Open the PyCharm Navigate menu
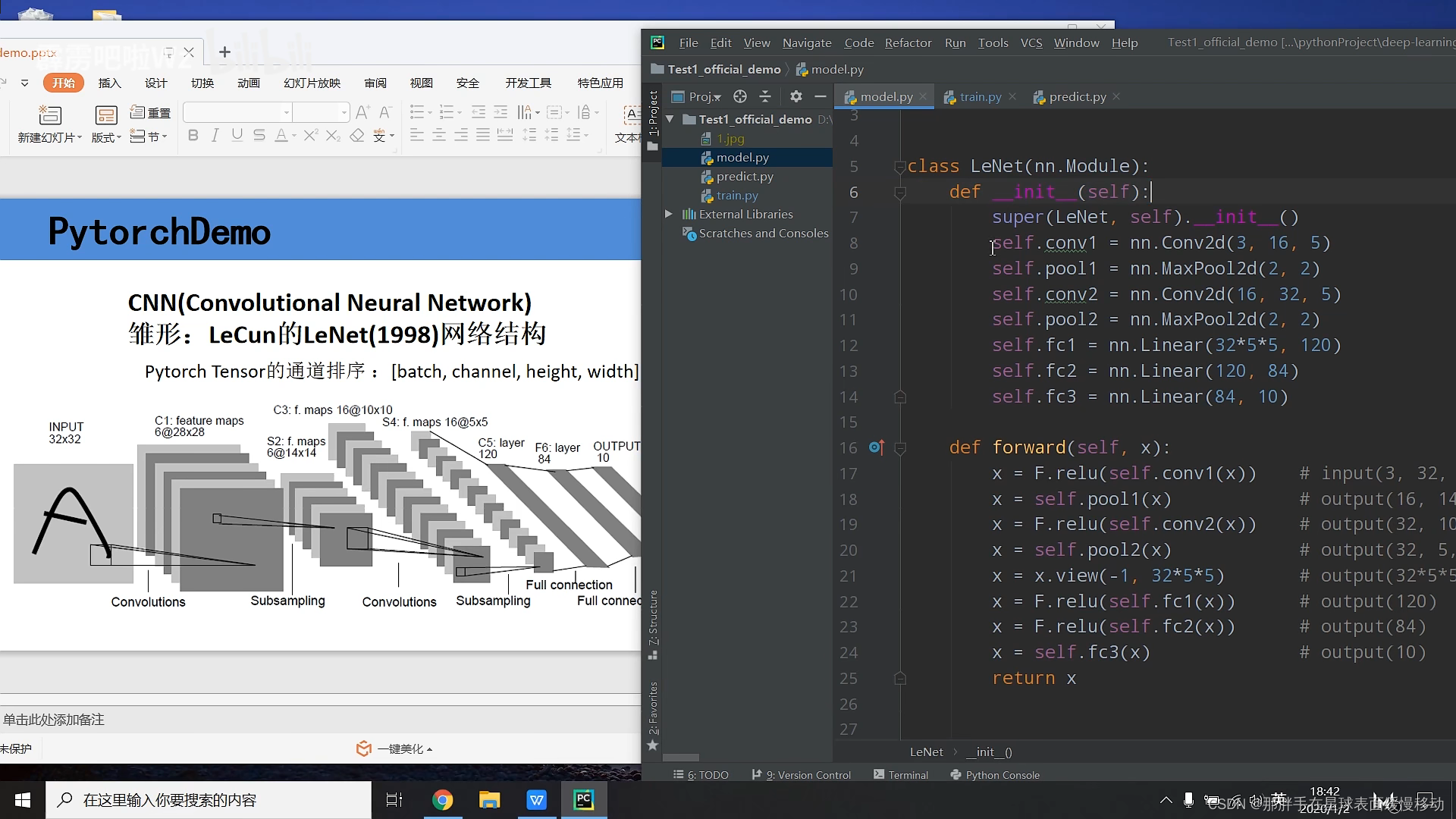 tap(807, 42)
